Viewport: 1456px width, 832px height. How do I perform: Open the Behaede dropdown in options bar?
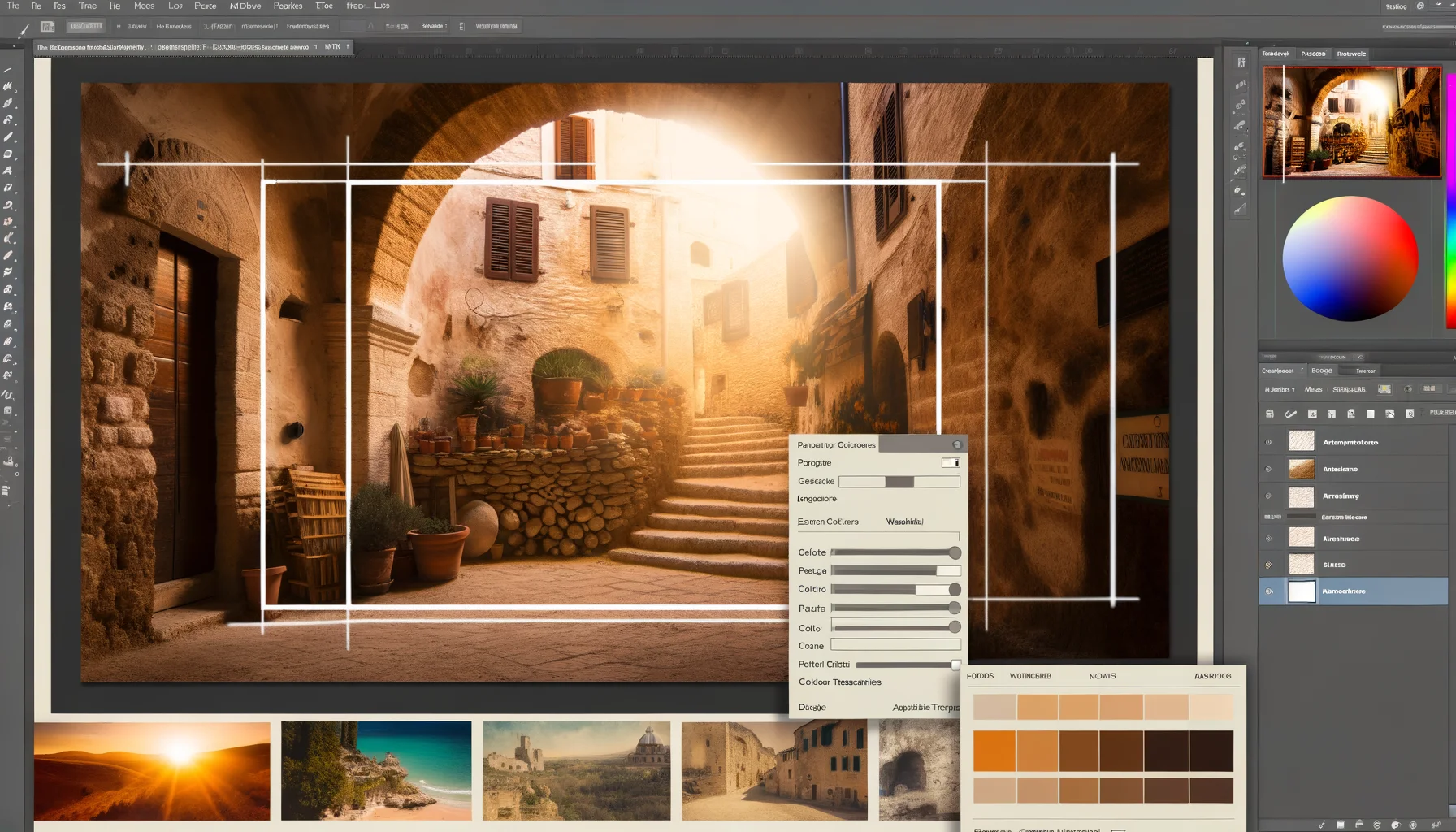[x=435, y=26]
